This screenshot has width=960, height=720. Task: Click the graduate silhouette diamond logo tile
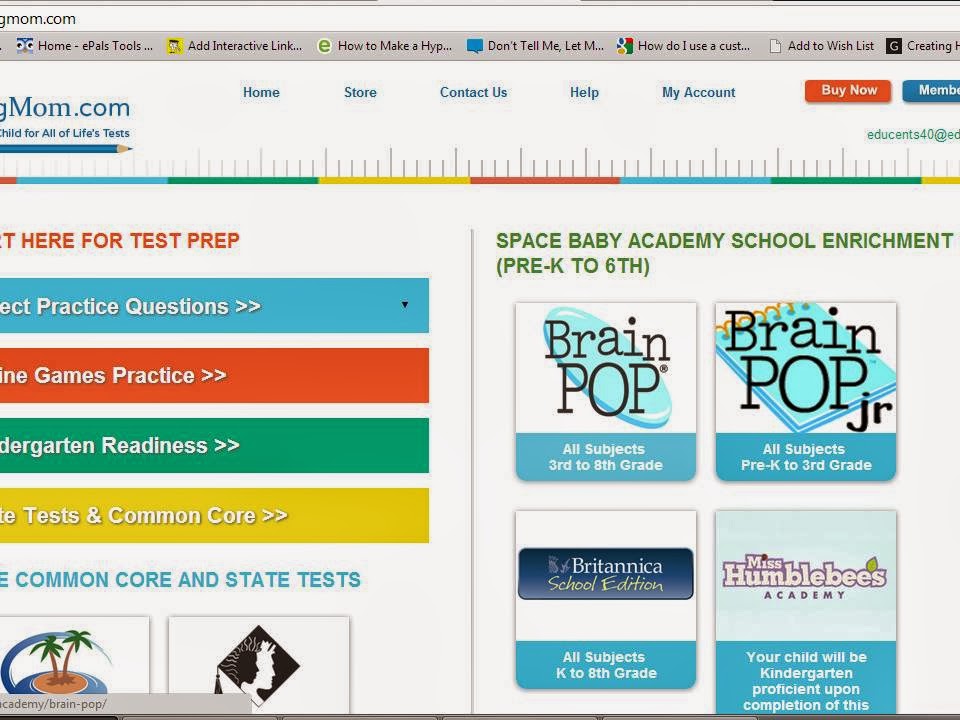258,665
